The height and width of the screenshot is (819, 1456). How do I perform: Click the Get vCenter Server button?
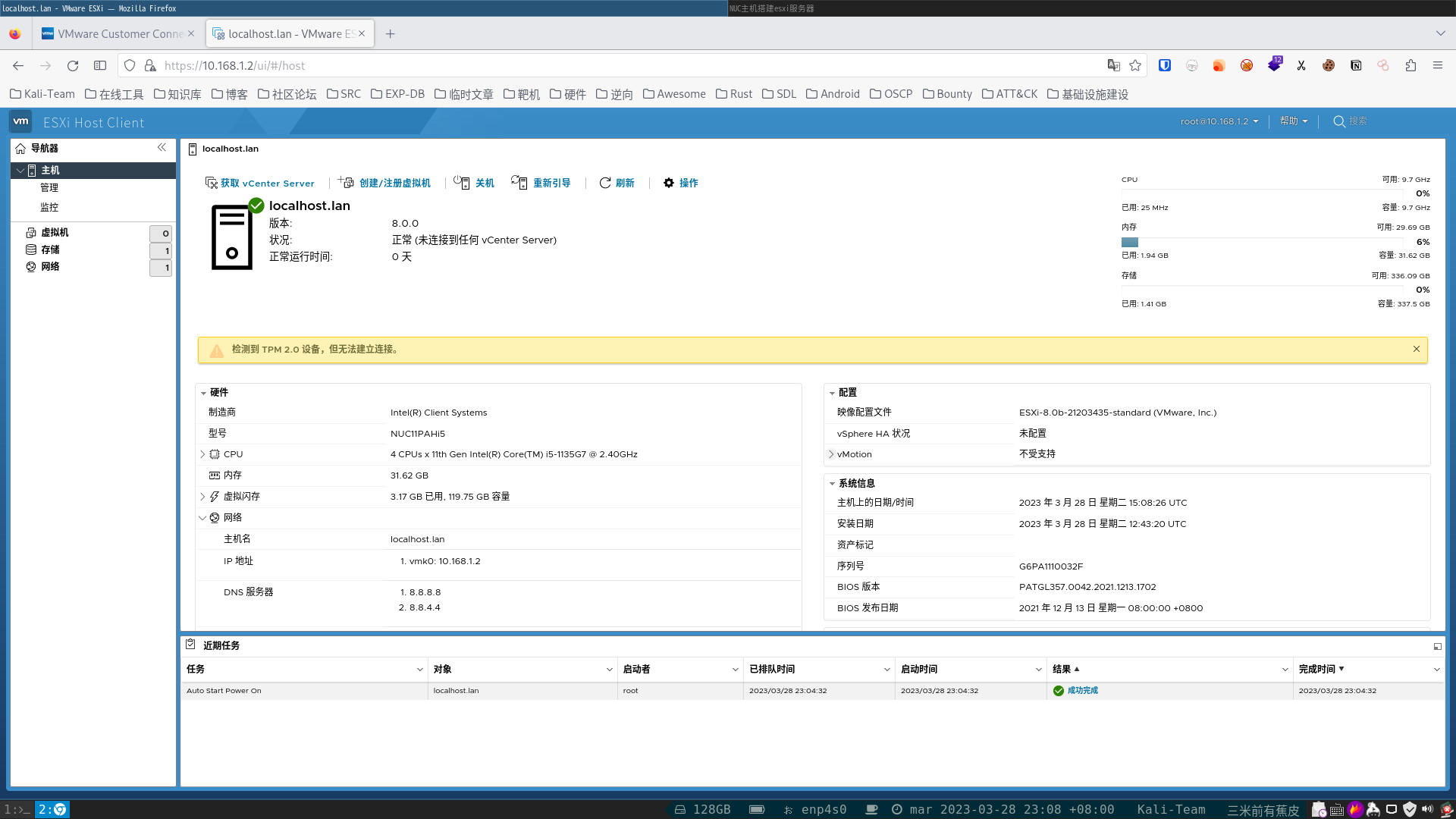click(x=259, y=183)
